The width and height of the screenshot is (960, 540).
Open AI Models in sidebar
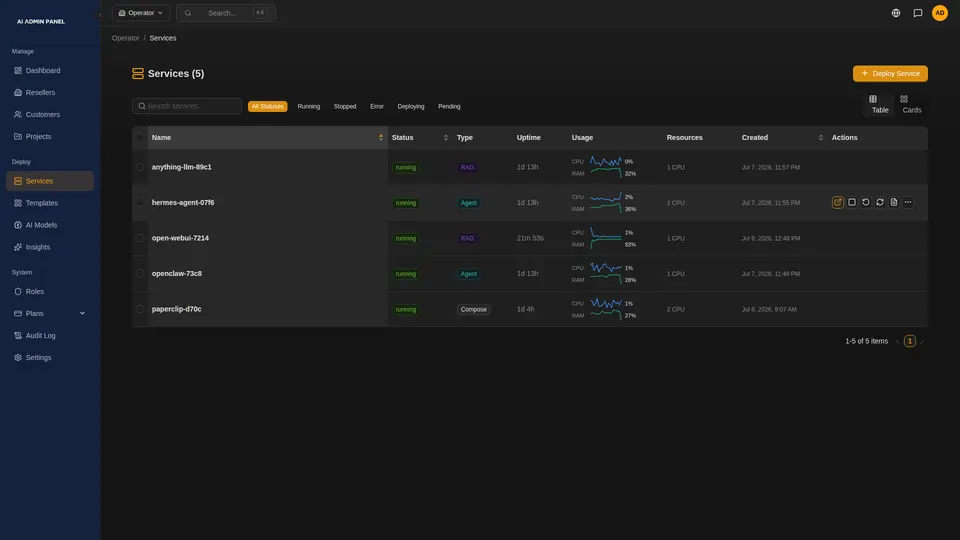pyautogui.click(x=50, y=225)
